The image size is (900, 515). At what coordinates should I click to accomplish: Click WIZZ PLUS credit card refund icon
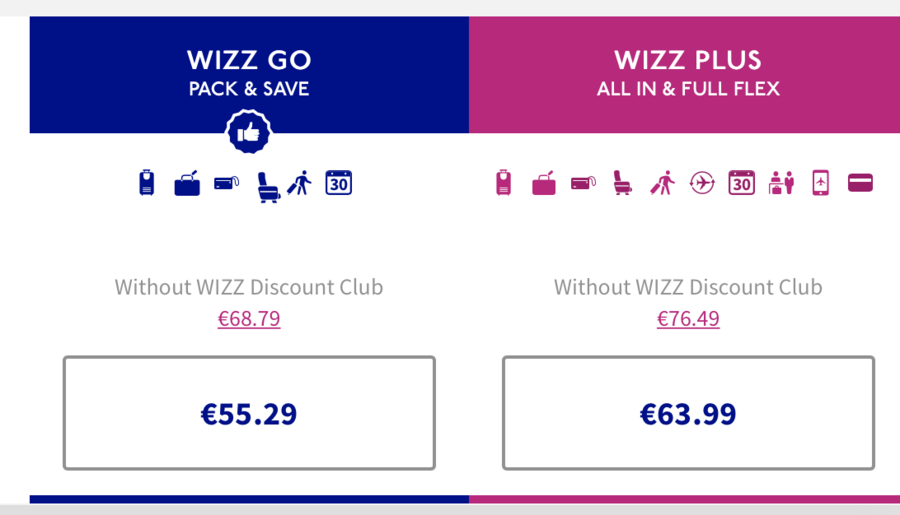pyautogui.click(x=860, y=183)
